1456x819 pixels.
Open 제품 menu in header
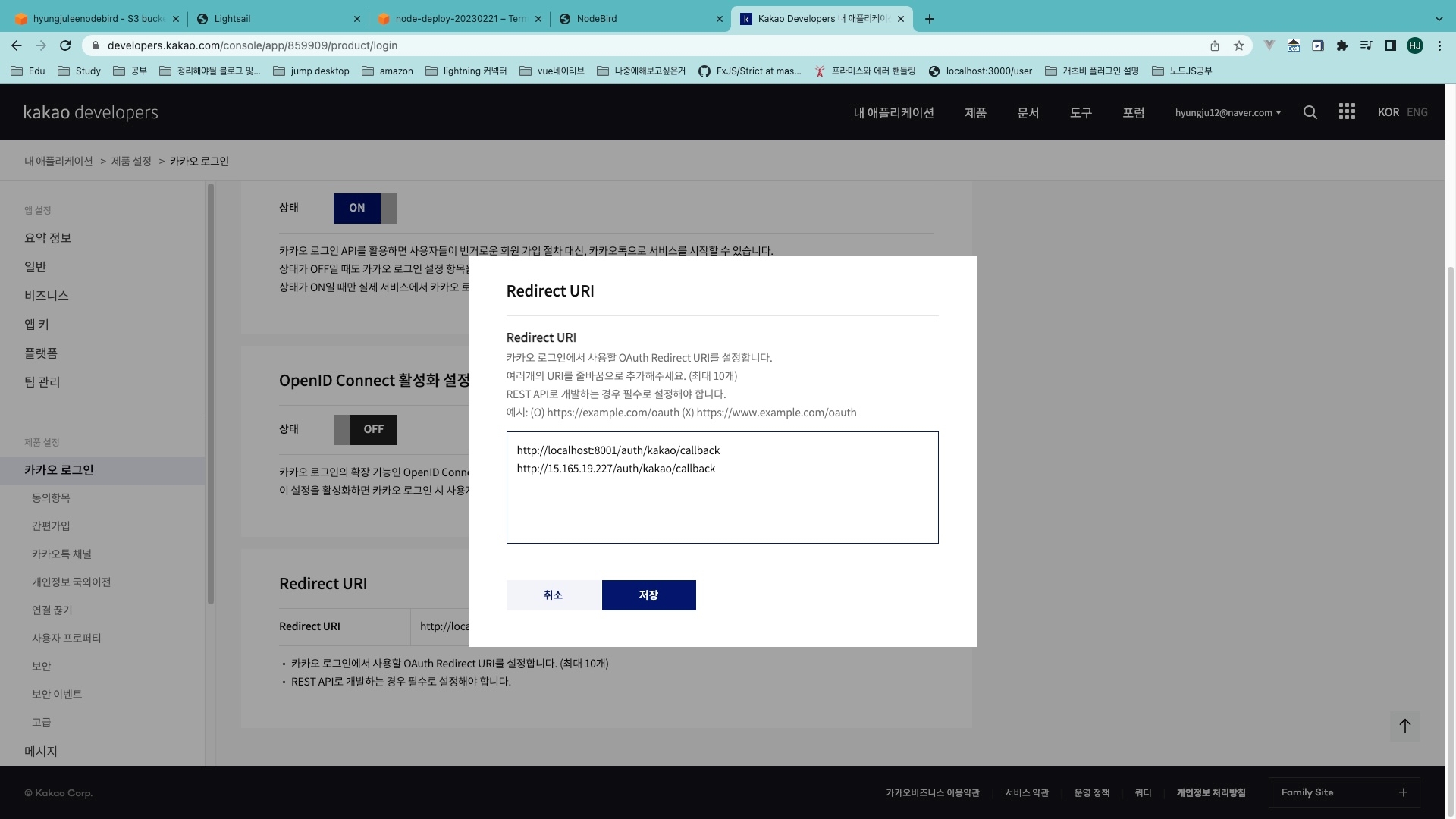(x=975, y=112)
